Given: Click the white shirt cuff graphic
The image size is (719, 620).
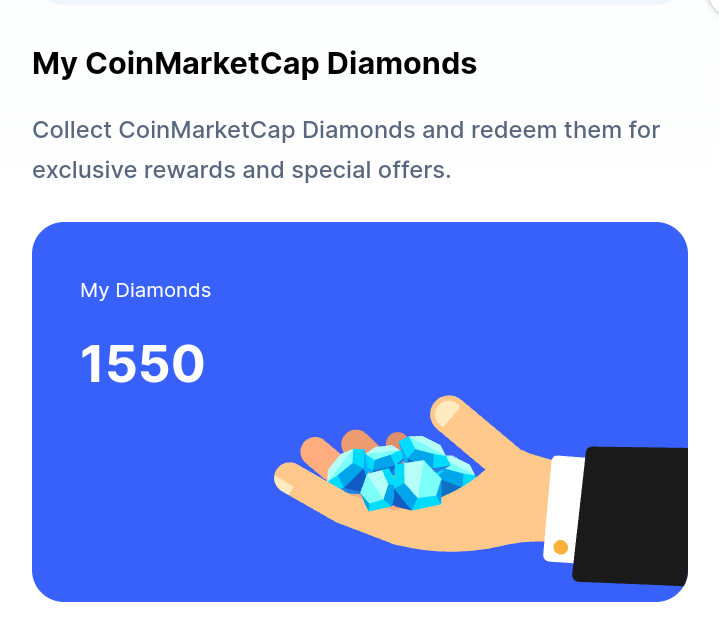Looking at the screenshot, I should (564, 509).
